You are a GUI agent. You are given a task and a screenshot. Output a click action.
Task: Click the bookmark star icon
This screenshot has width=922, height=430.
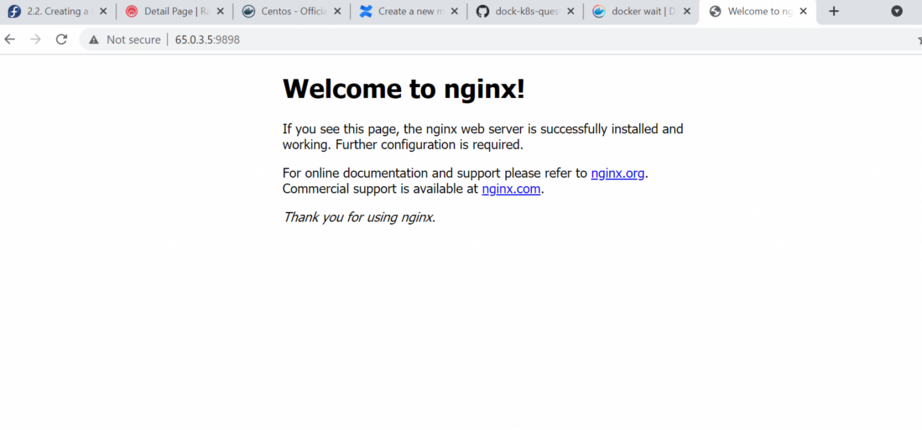918,40
